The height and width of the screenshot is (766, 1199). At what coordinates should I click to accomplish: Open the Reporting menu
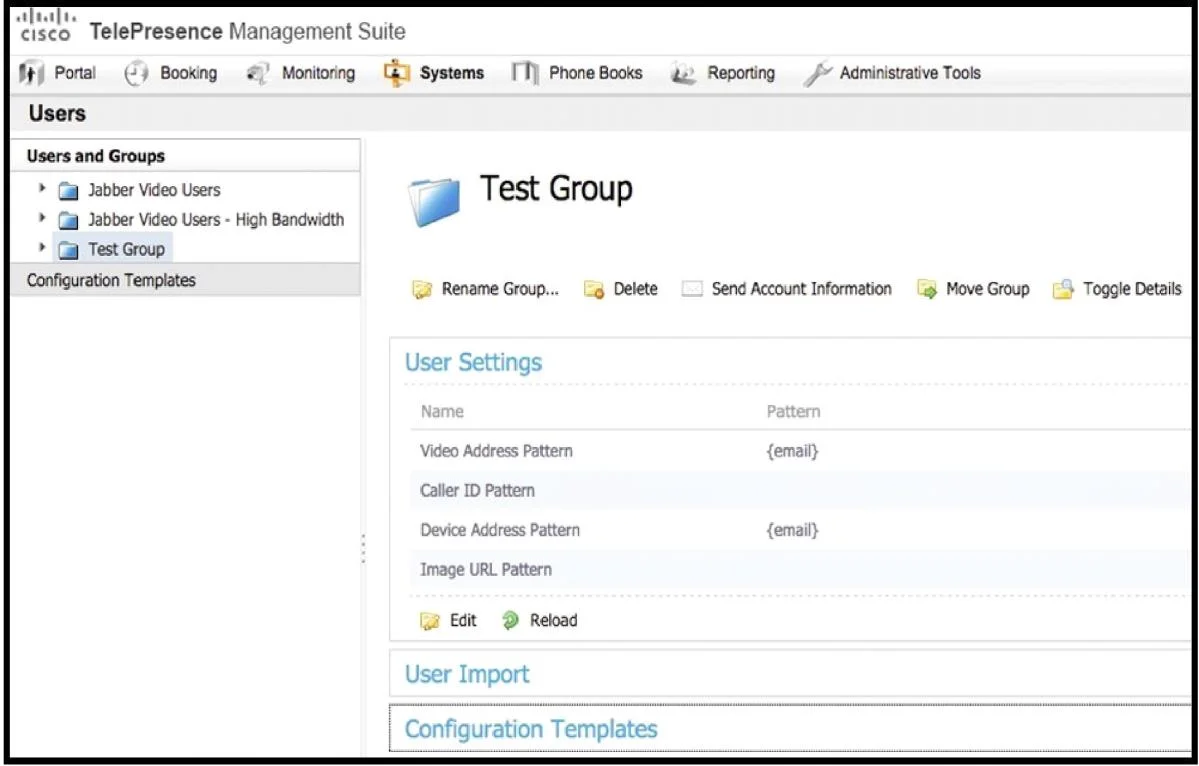click(x=741, y=73)
